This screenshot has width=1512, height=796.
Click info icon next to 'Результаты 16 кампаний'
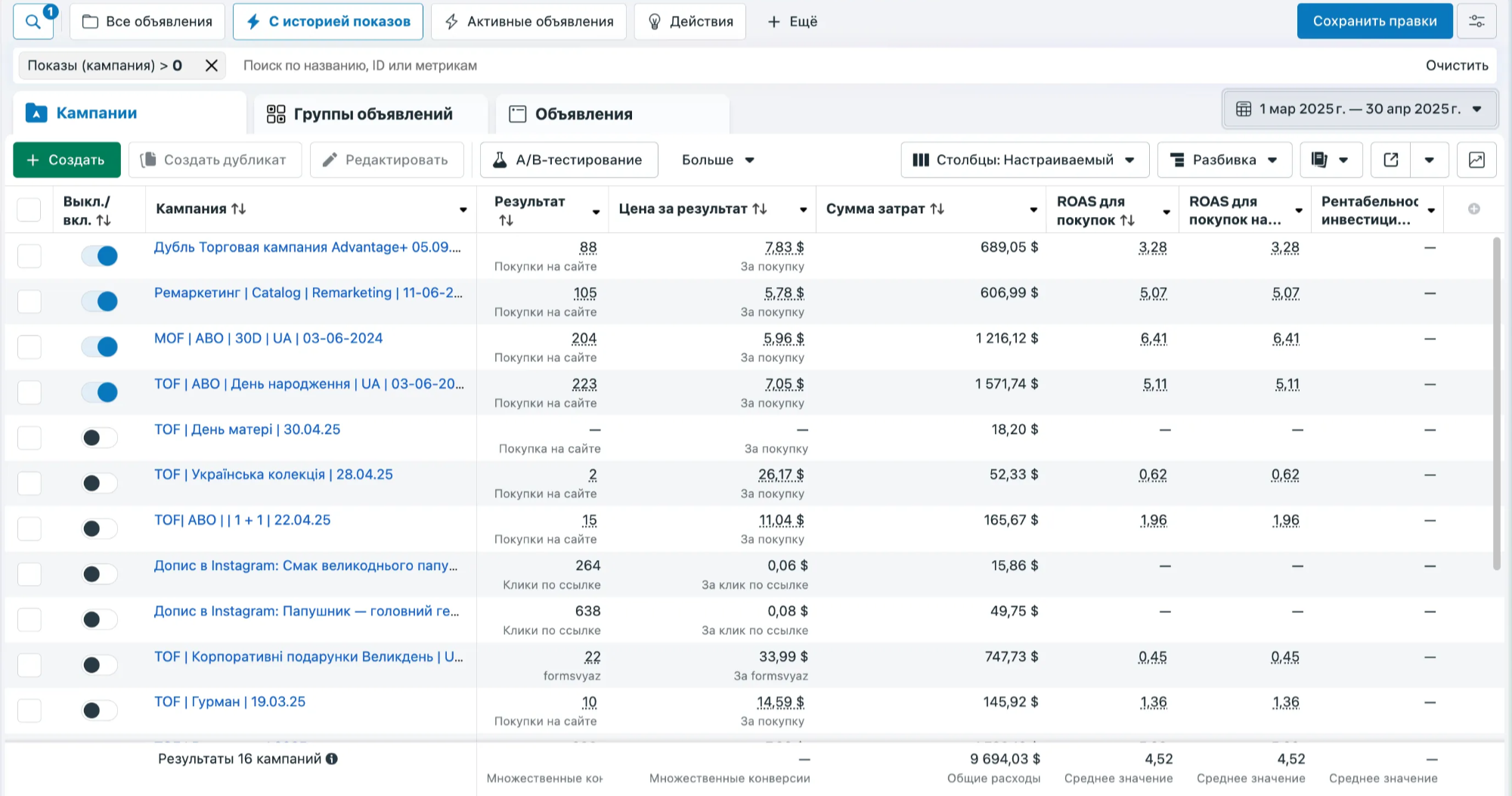pyautogui.click(x=332, y=759)
